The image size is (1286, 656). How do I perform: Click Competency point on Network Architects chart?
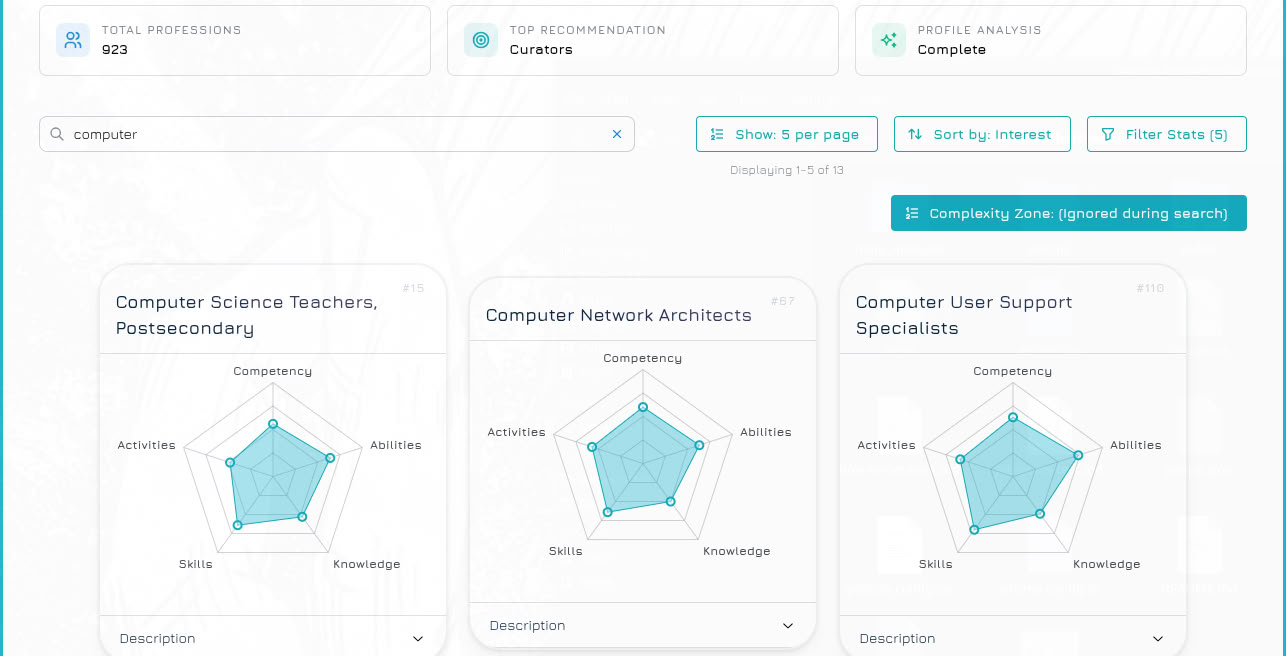[x=643, y=407]
